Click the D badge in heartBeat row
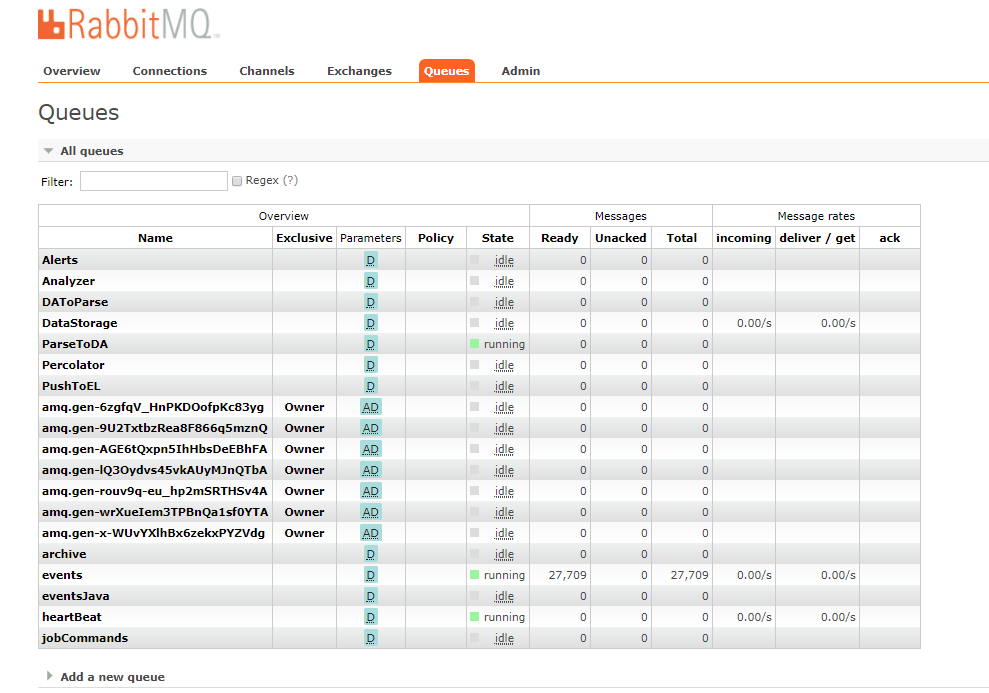989x693 pixels. pyautogui.click(x=371, y=617)
